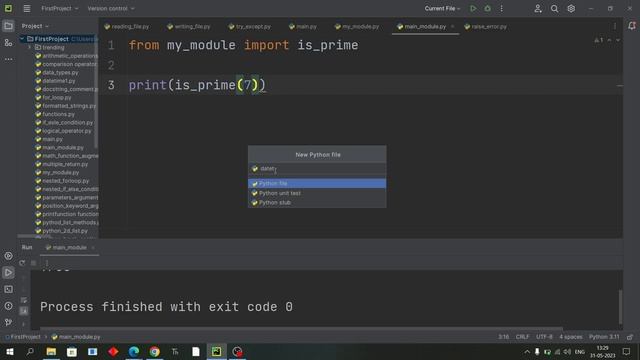
Task: Open the Structure tool window icon
Action: [x=8, y=42]
